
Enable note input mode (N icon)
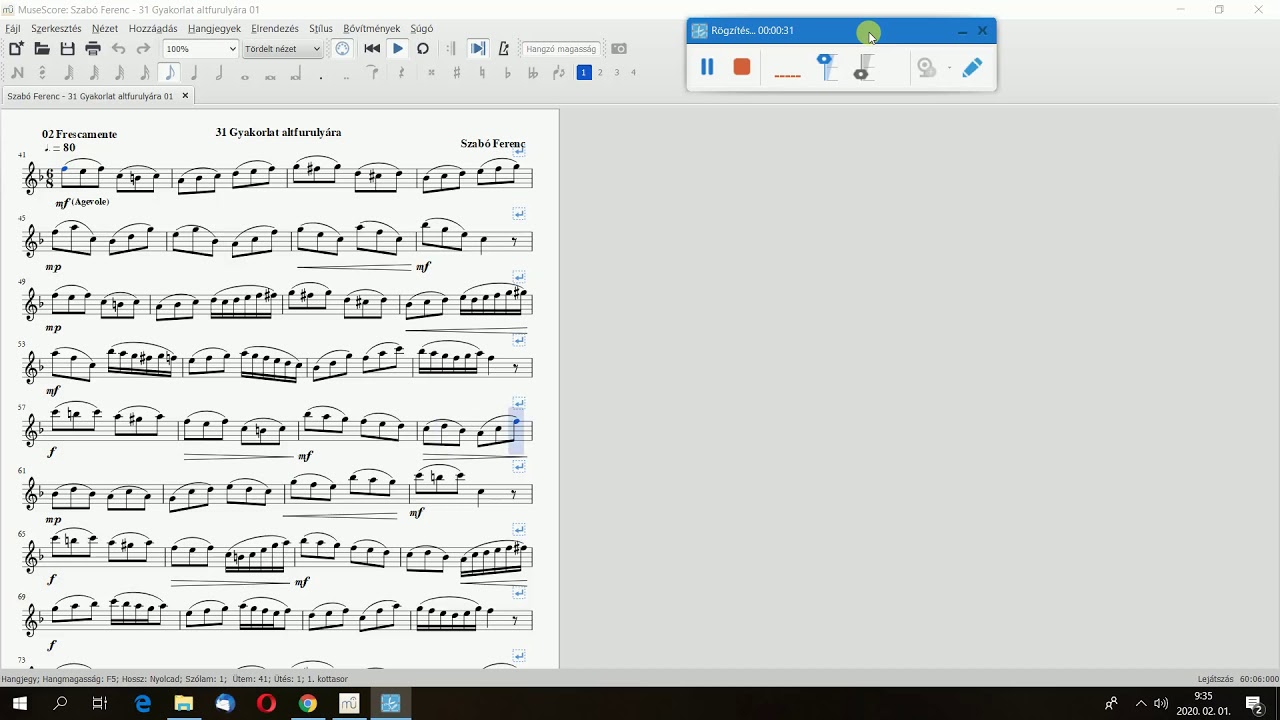(x=17, y=73)
